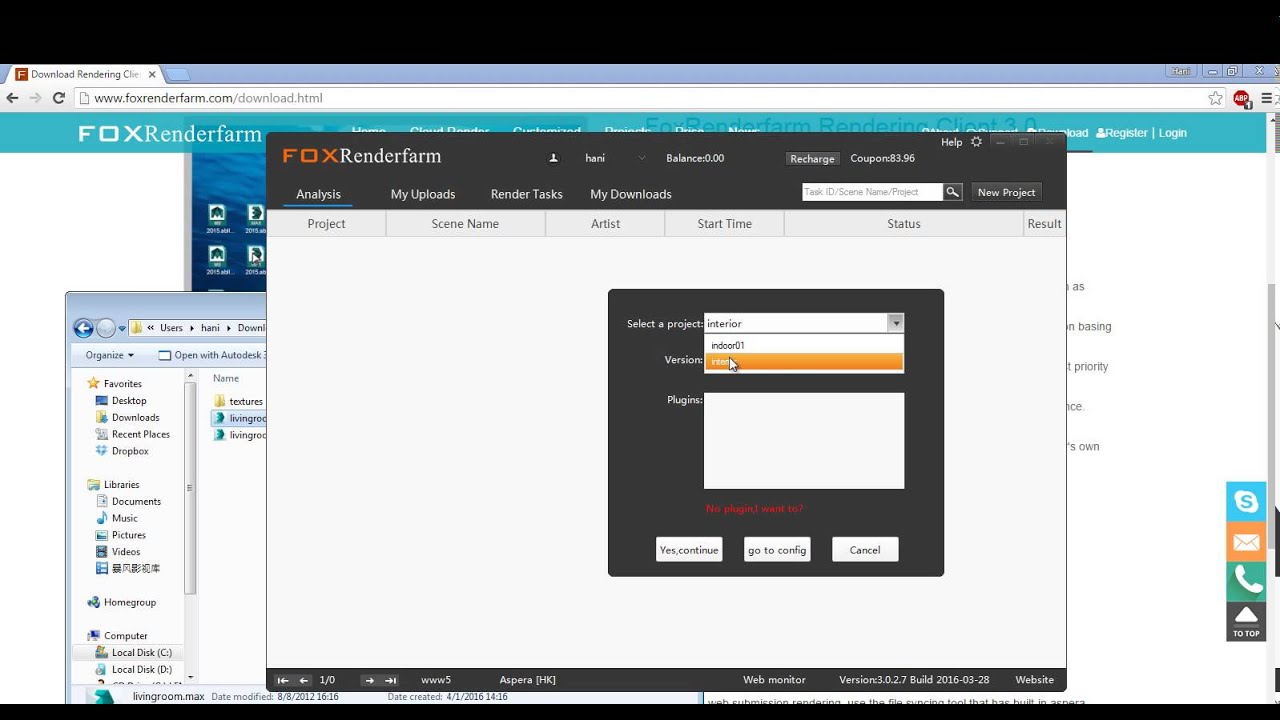This screenshot has width=1280, height=720.
Task: Click the email envelope contact icon
Action: point(1246,542)
